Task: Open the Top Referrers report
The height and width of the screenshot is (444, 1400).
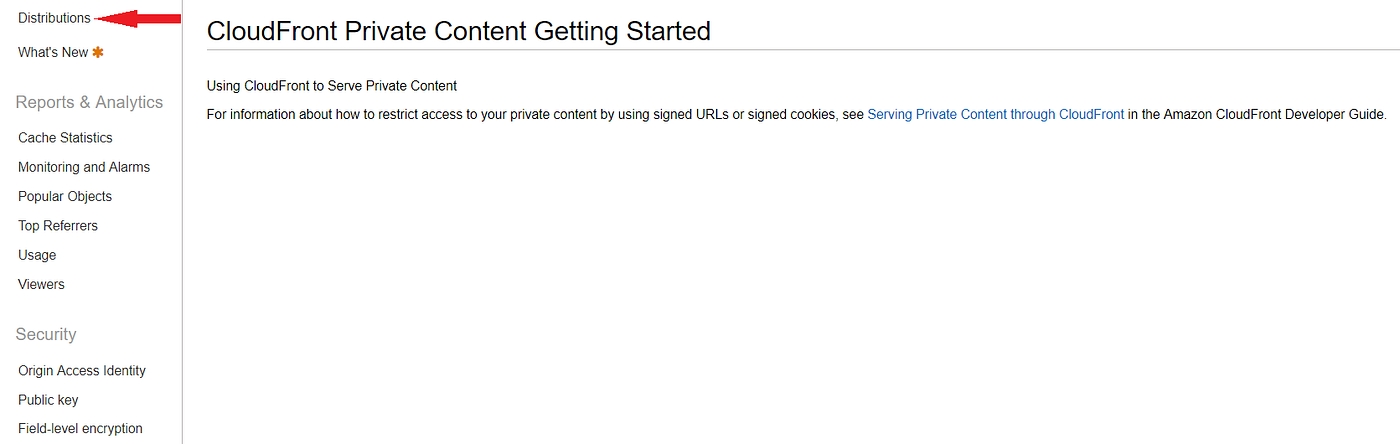Action: [x=58, y=226]
